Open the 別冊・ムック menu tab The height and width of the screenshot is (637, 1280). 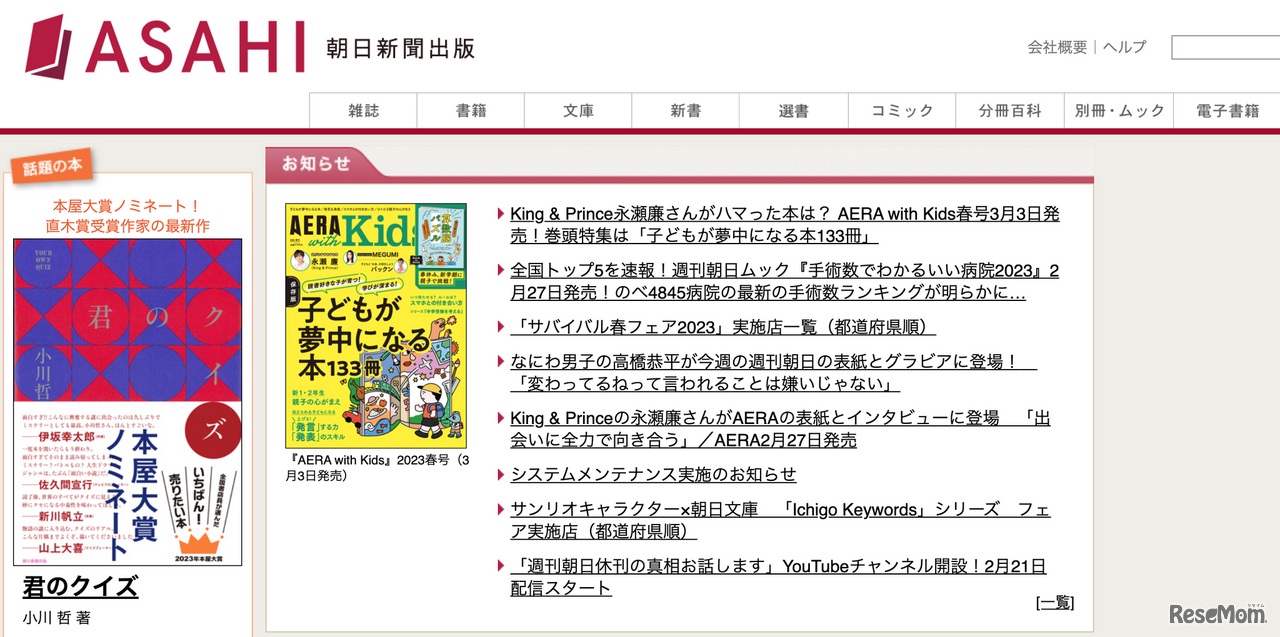tap(1119, 111)
